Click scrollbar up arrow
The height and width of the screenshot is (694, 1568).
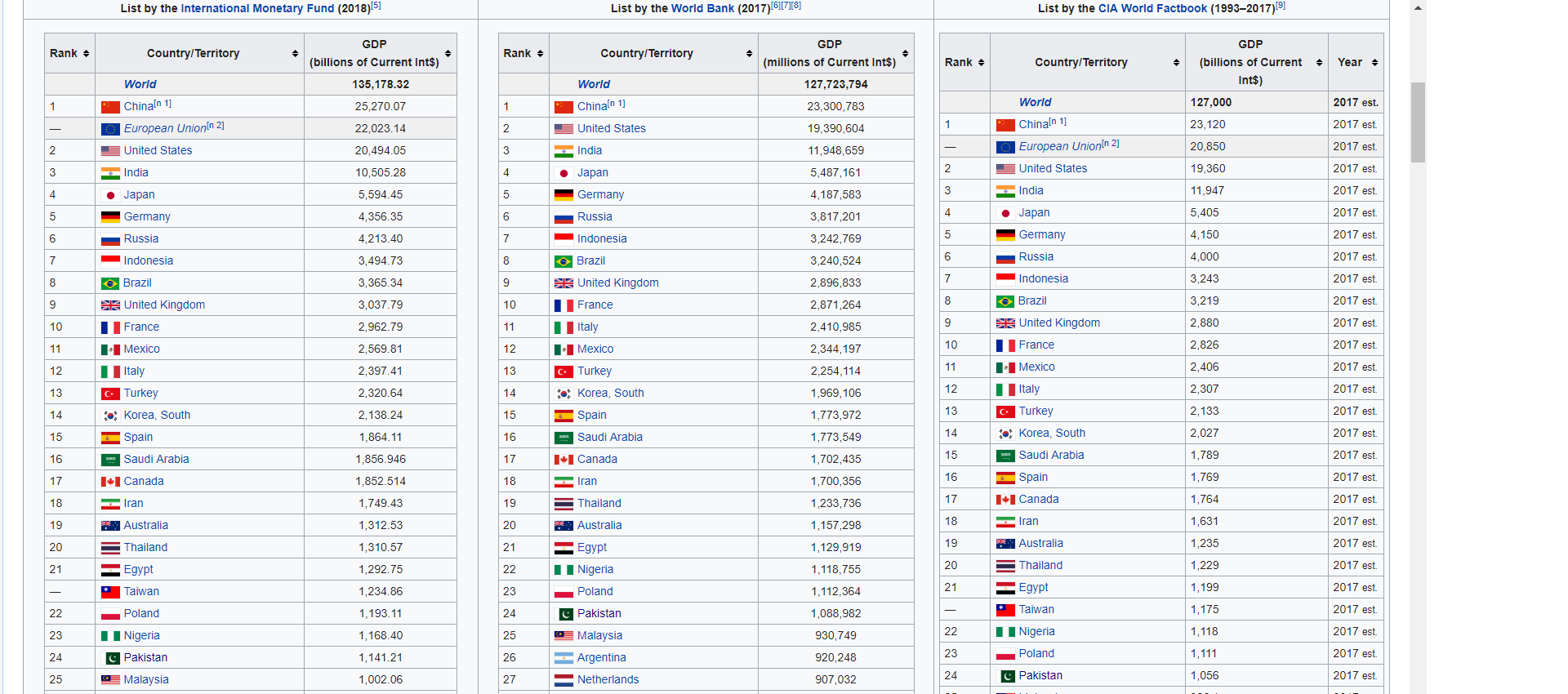1418,7
